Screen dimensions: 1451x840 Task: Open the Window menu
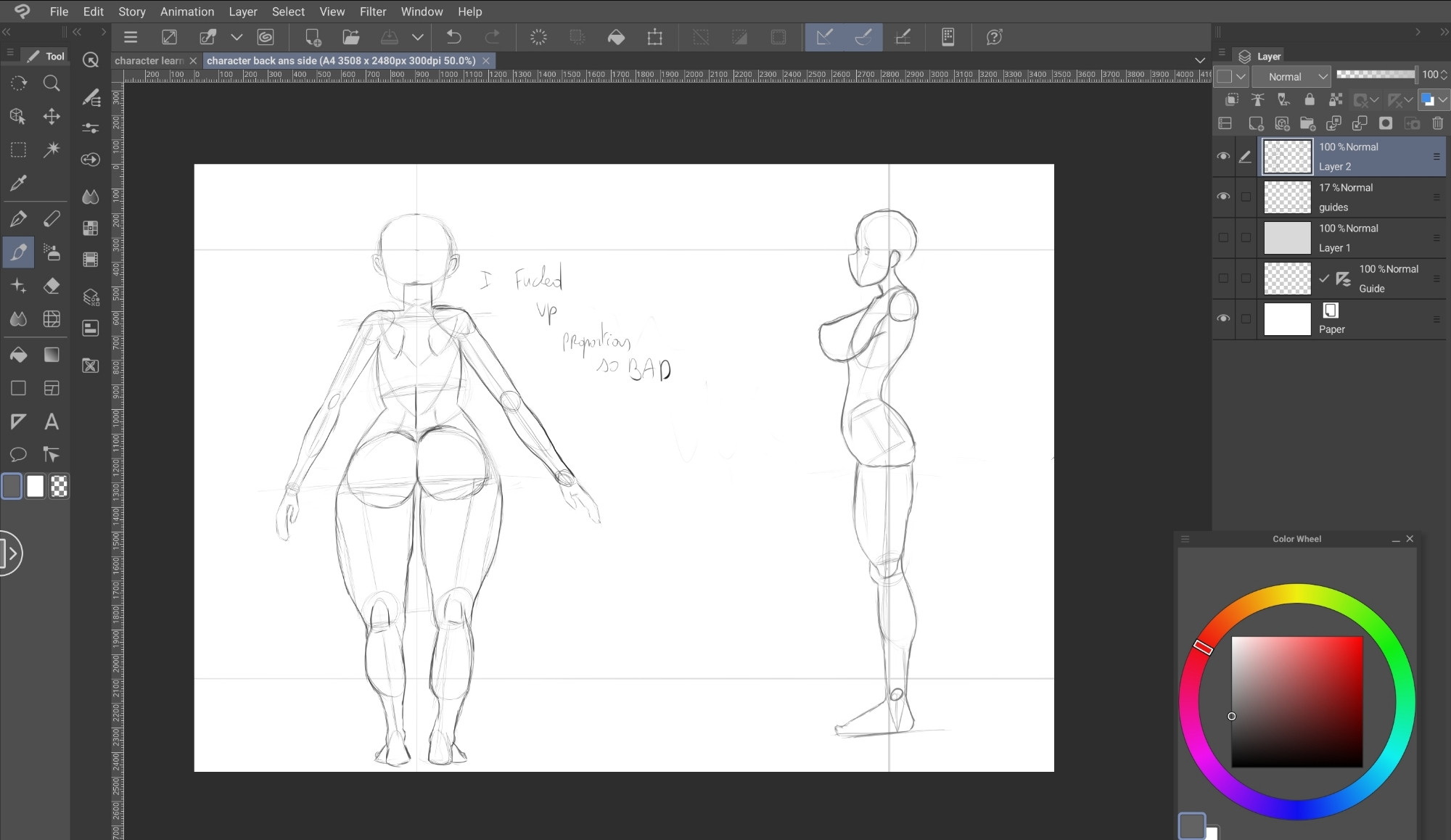[422, 12]
